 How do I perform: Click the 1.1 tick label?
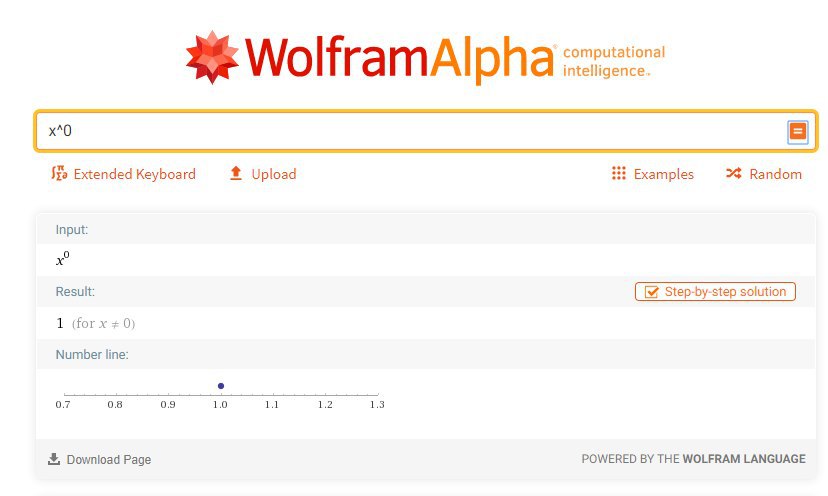272,405
